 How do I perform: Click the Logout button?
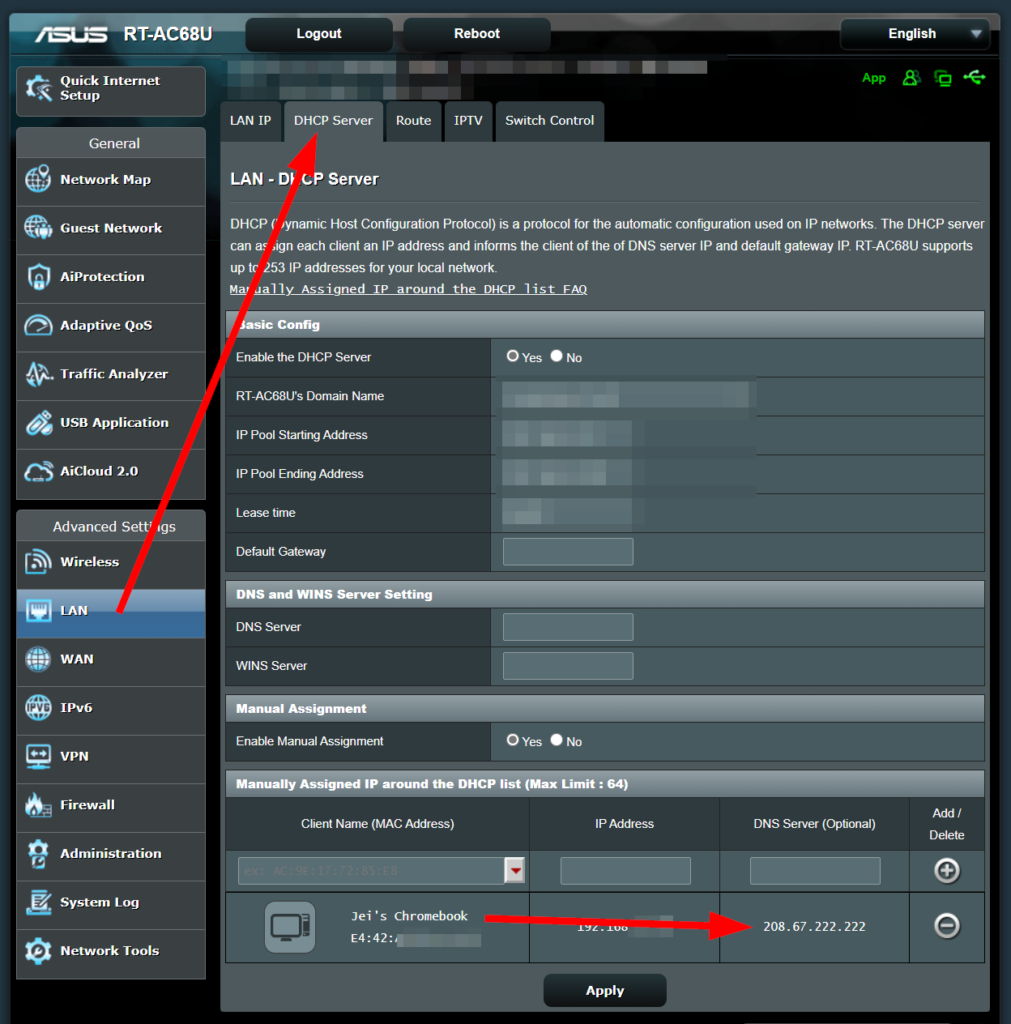pyautogui.click(x=319, y=34)
